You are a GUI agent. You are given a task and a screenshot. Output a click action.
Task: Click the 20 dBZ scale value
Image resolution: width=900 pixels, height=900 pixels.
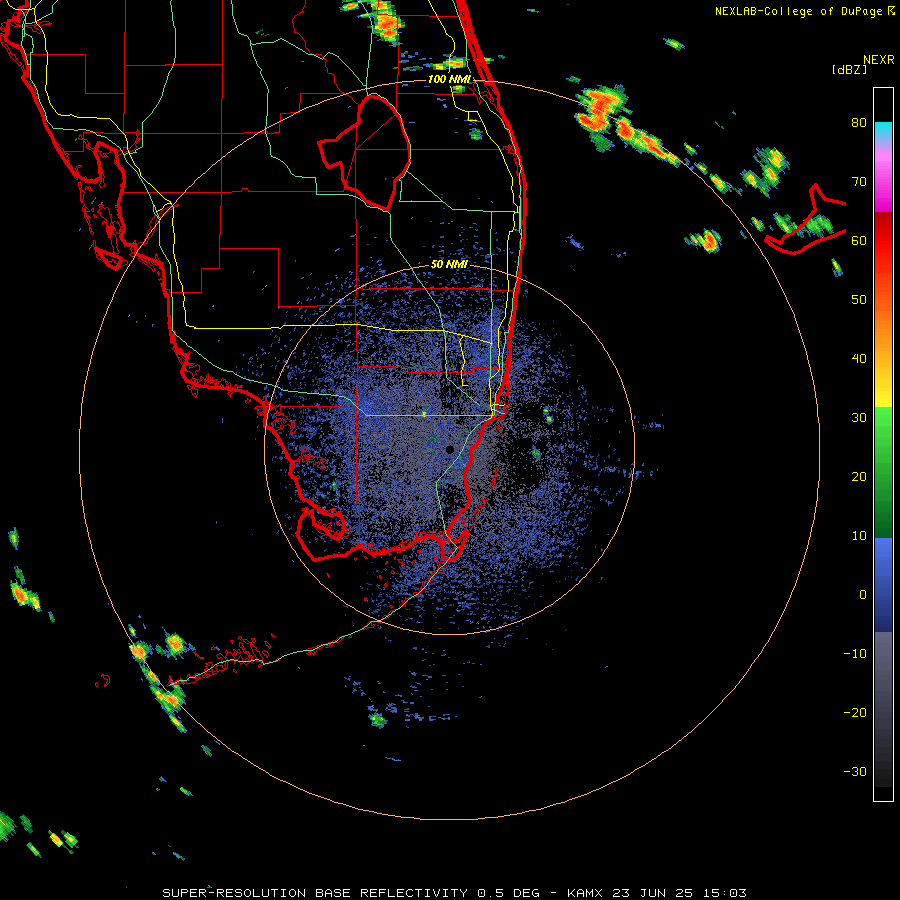[x=859, y=477]
